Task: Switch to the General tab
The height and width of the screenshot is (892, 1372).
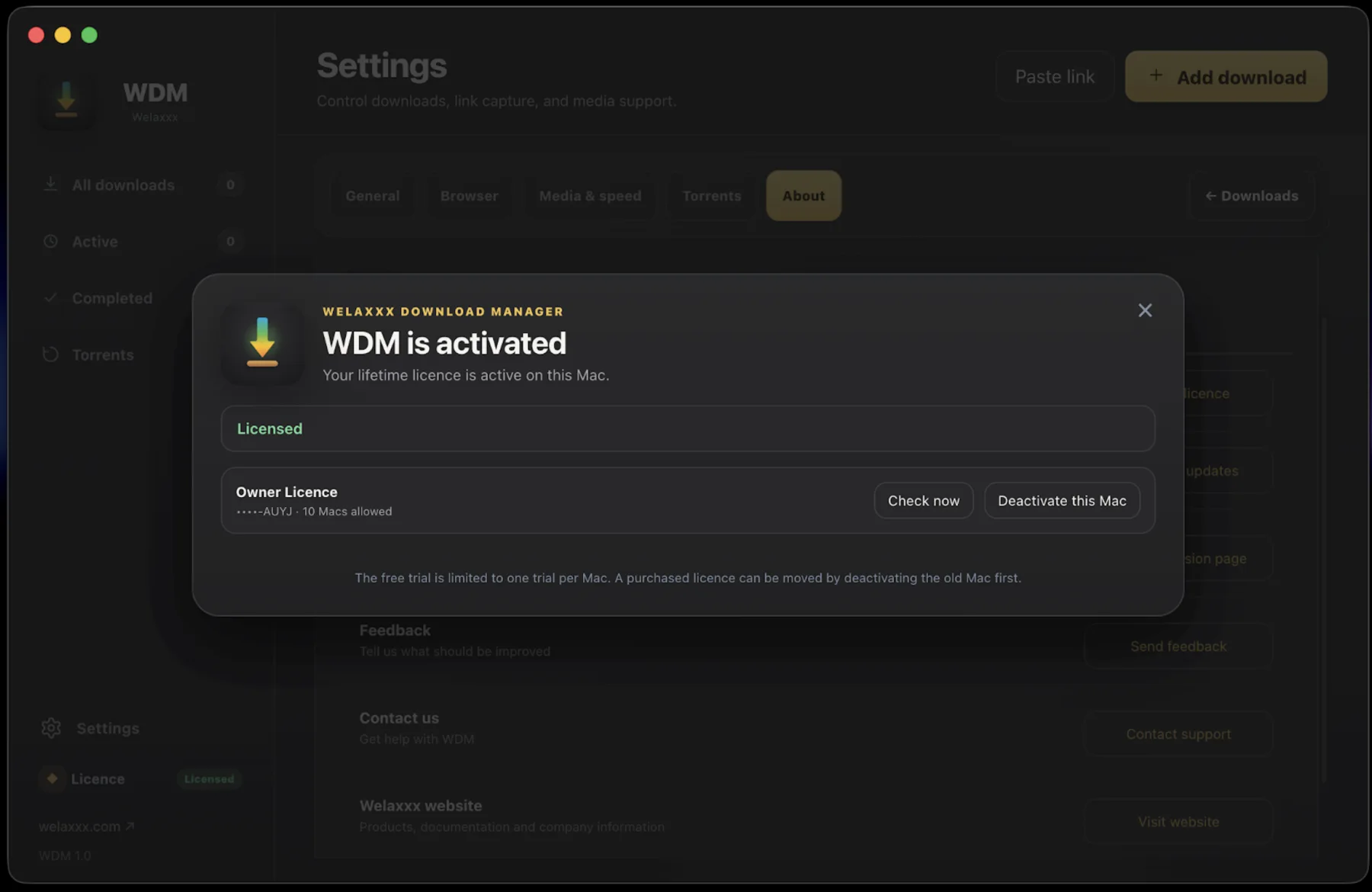Action: pos(372,196)
